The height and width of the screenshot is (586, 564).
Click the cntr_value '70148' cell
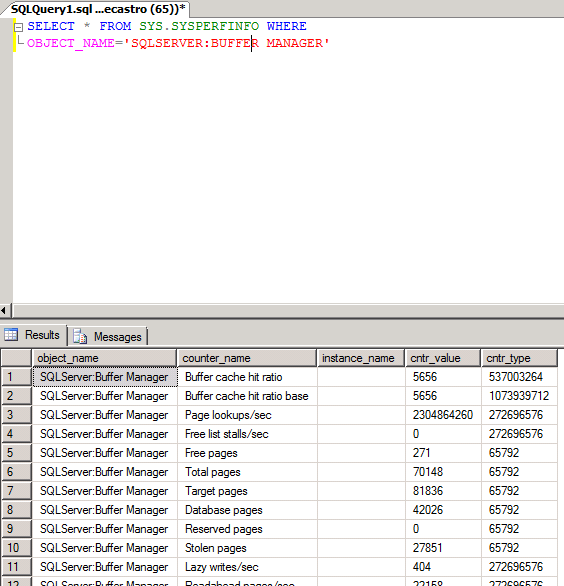[x=443, y=472]
